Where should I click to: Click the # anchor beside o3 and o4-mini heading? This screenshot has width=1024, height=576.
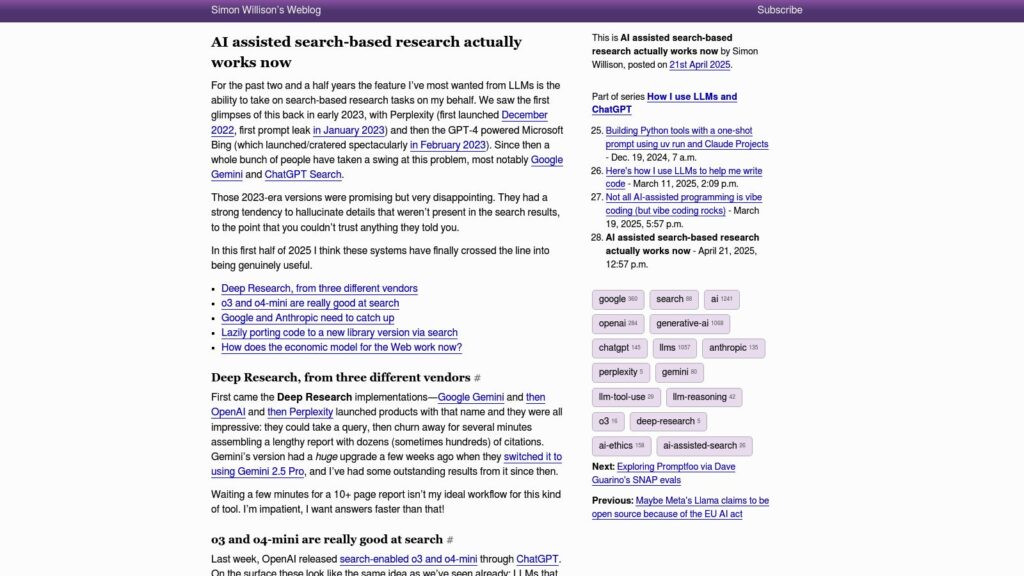pyautogui.click(x=450, y=540)
